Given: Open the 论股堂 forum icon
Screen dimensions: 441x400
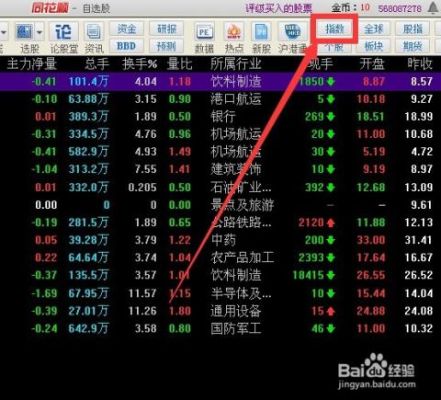Looking at the screenshot, I should click(63, 32).
